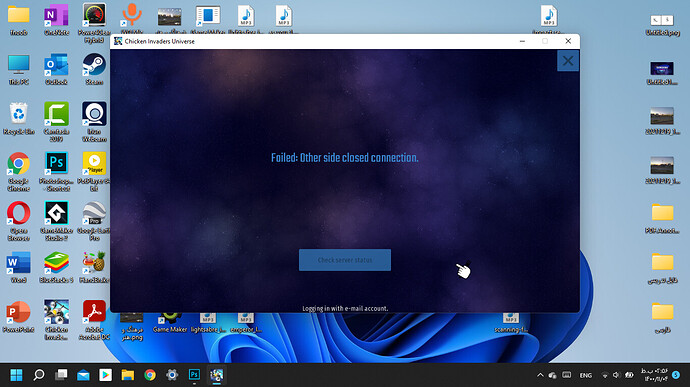690x387 pixels.
Task: Select the GameMaker Studio 2 shortcut
Action: pyautogui.click(x=56, y=221)
